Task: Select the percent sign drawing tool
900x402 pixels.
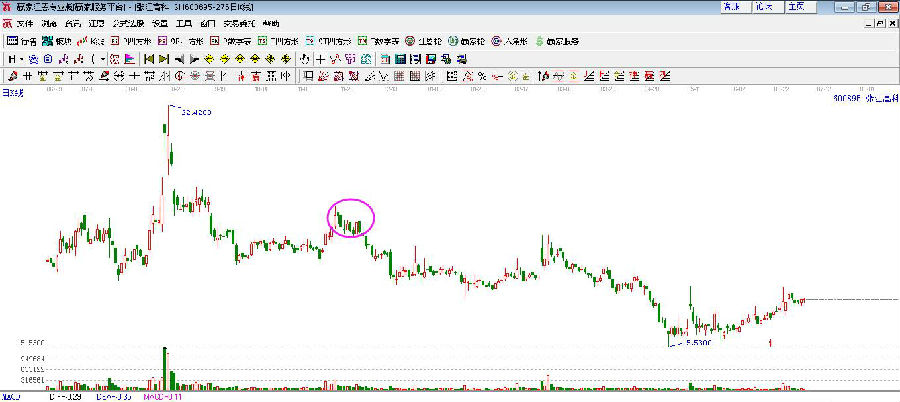Action: [482, 76]
